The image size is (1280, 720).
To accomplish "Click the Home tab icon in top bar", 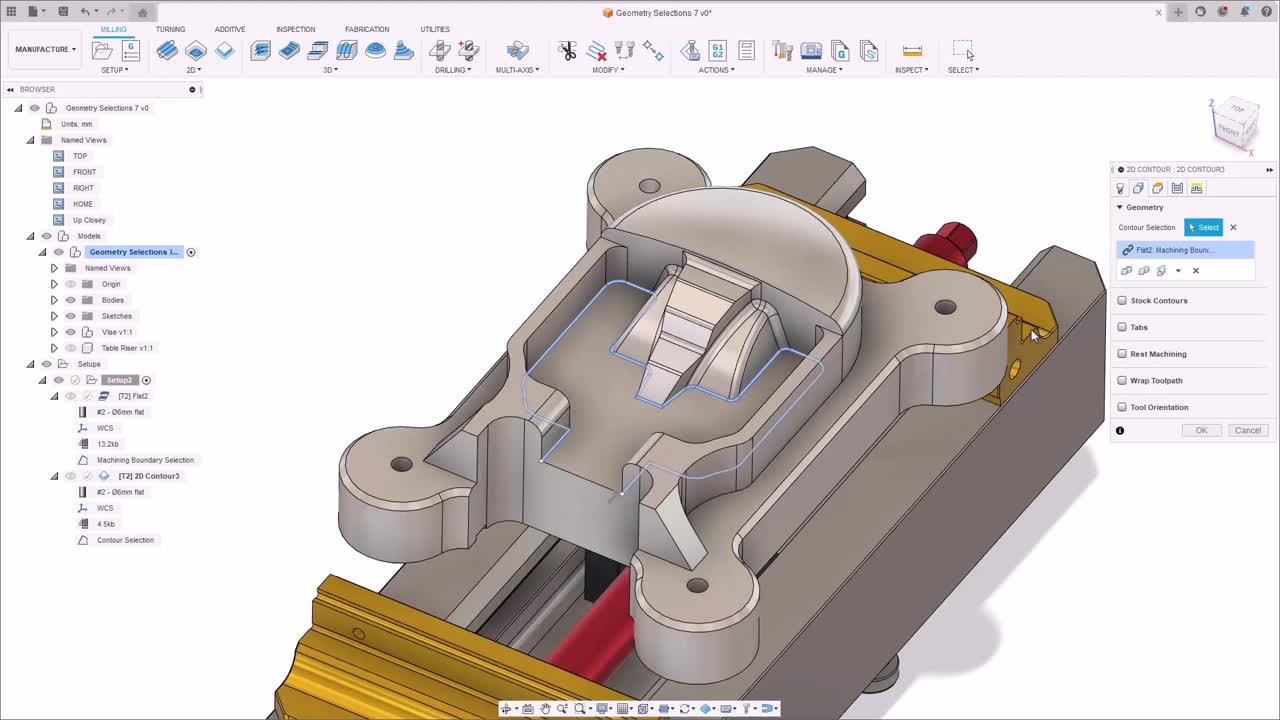I will pyautogui.click(x=142, y=12).
